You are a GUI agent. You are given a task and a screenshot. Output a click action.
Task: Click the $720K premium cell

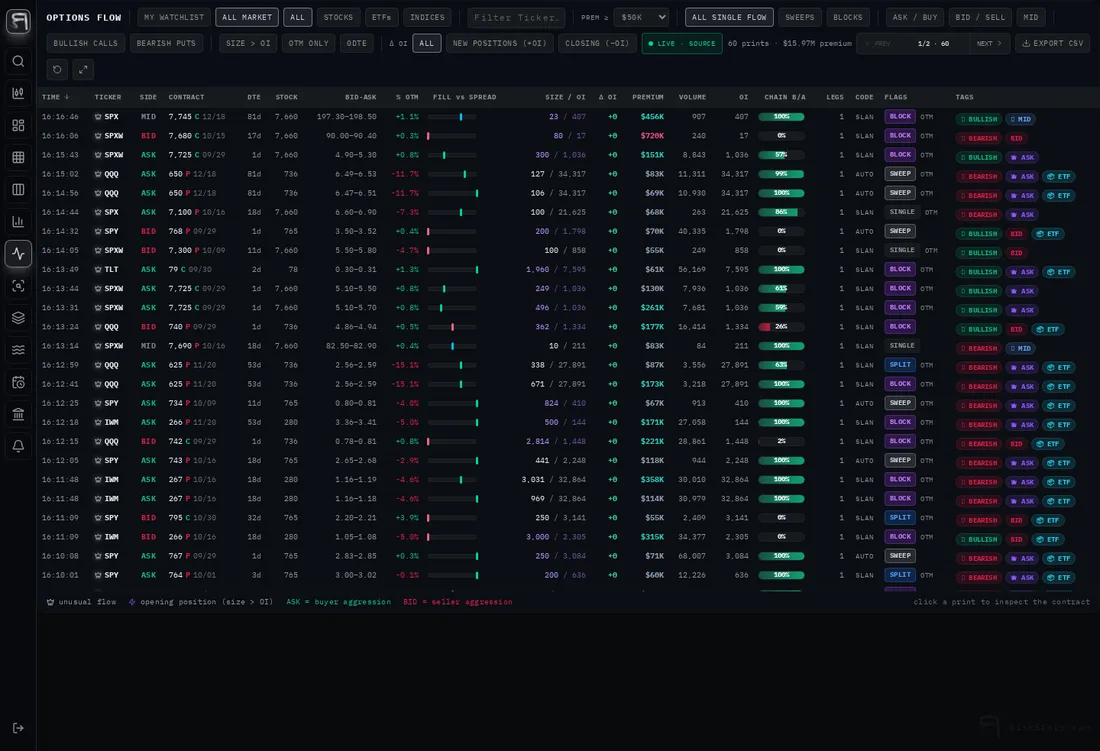(x=652, y=135)
